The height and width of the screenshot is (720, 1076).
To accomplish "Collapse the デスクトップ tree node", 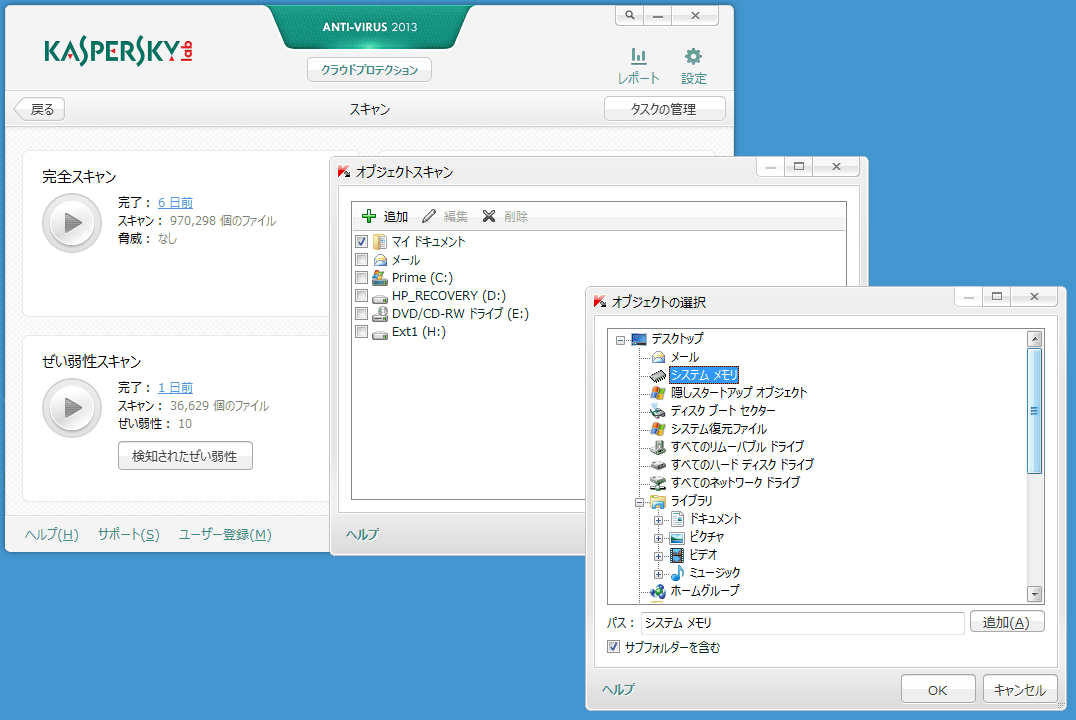I will [x=620, y=340].
